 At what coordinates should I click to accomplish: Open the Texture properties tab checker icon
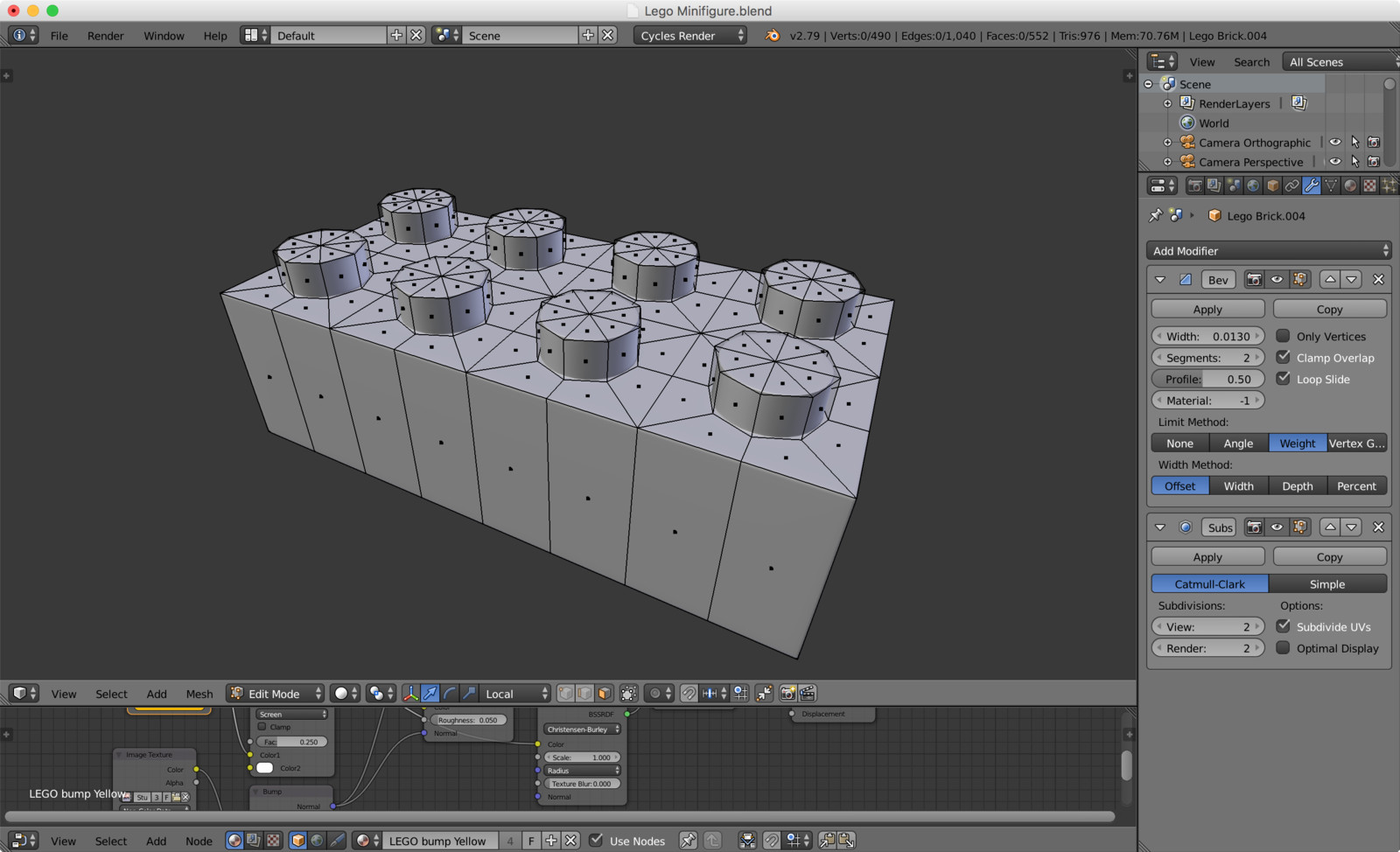(1369, 185)
